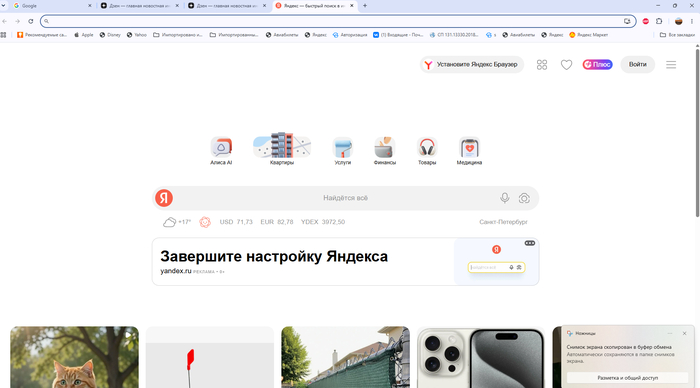Open the iPhone news thumbnail
Viewport: 700px width, 388px height.
(481, 357)
